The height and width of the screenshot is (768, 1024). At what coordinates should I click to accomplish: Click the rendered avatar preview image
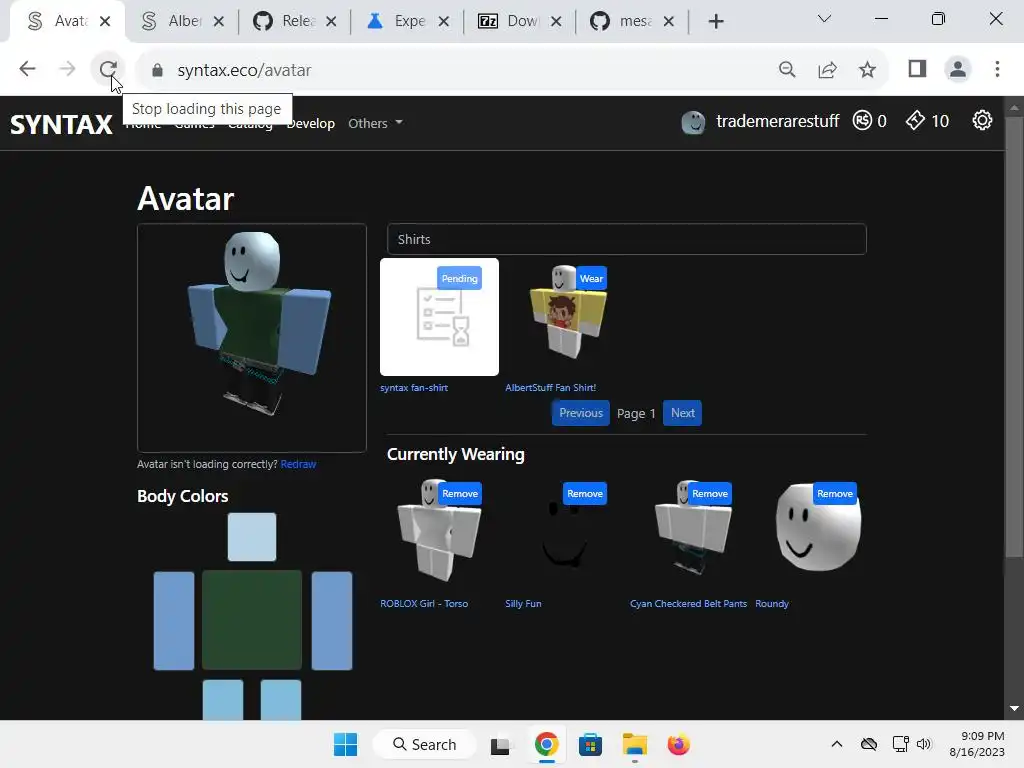point(252,338)
